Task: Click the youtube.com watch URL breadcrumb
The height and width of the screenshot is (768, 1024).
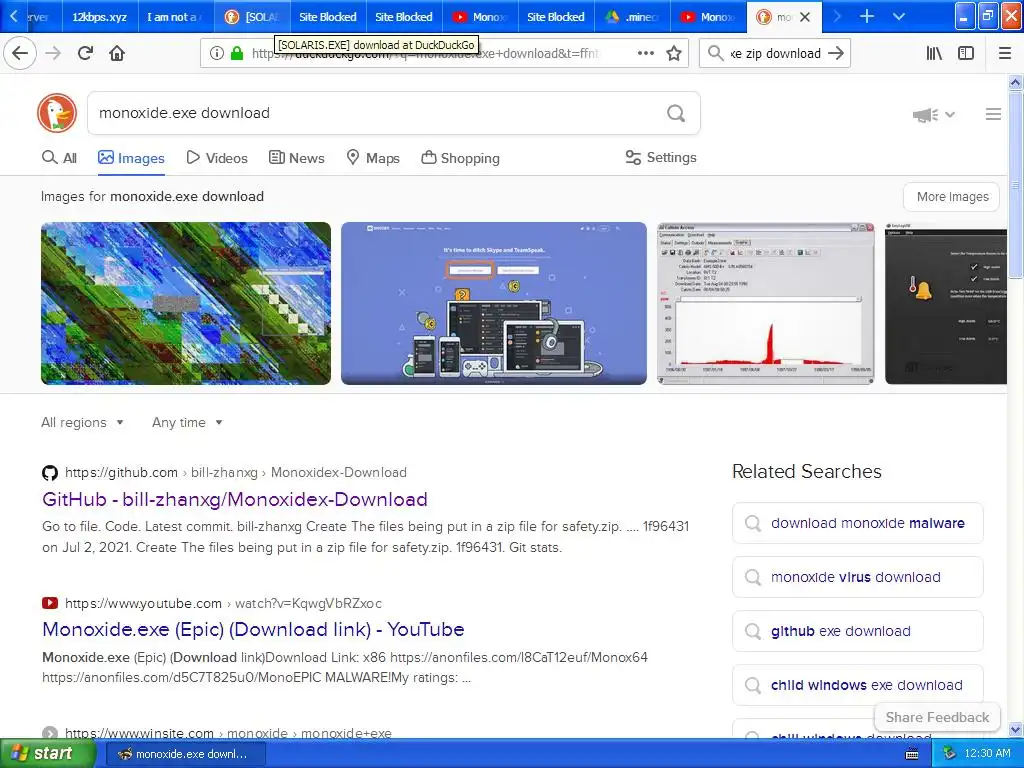Action: (x=223, y=603)
